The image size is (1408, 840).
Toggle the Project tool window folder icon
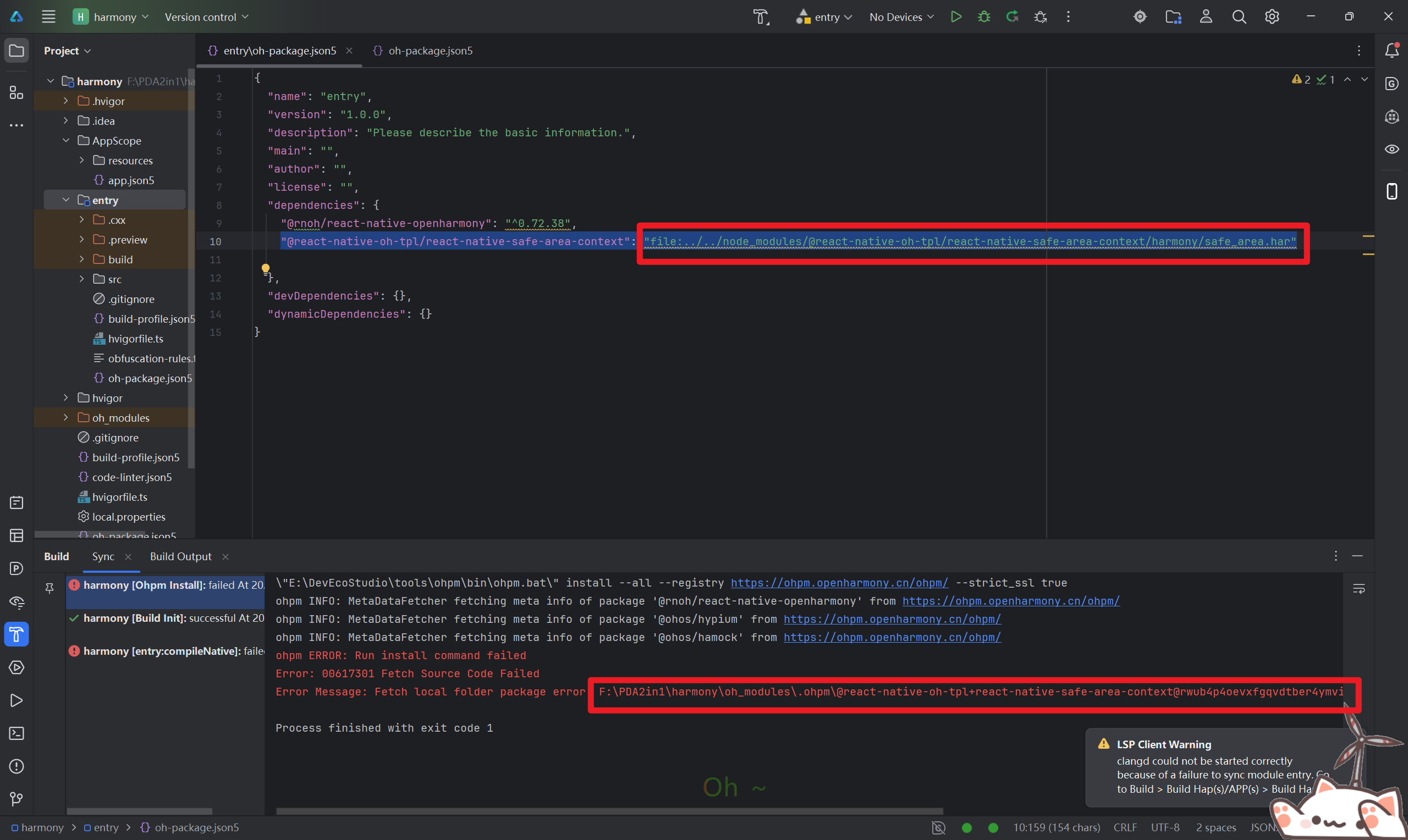16,51
